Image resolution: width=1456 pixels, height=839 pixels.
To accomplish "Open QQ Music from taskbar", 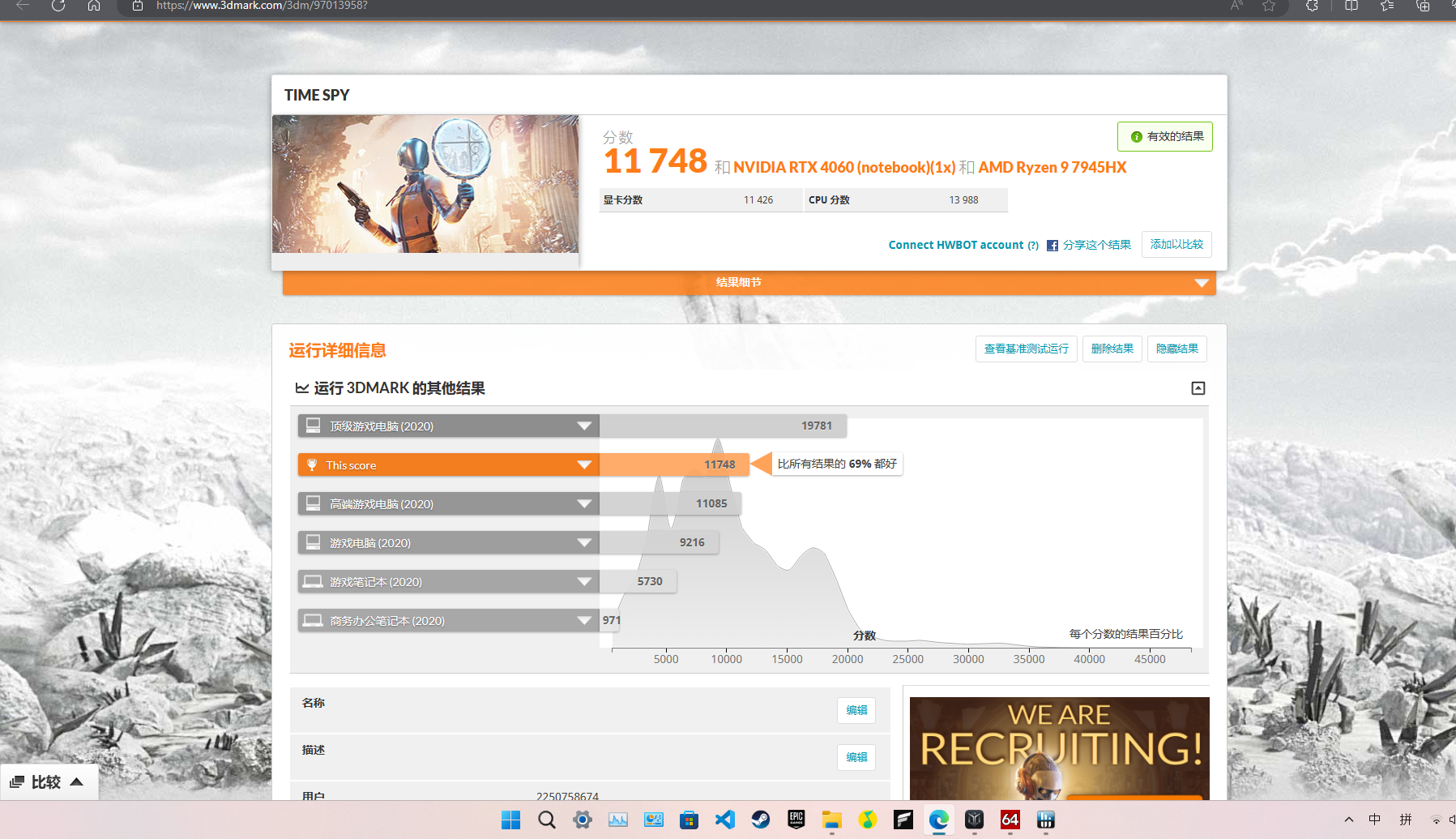I will coord(868,820).
